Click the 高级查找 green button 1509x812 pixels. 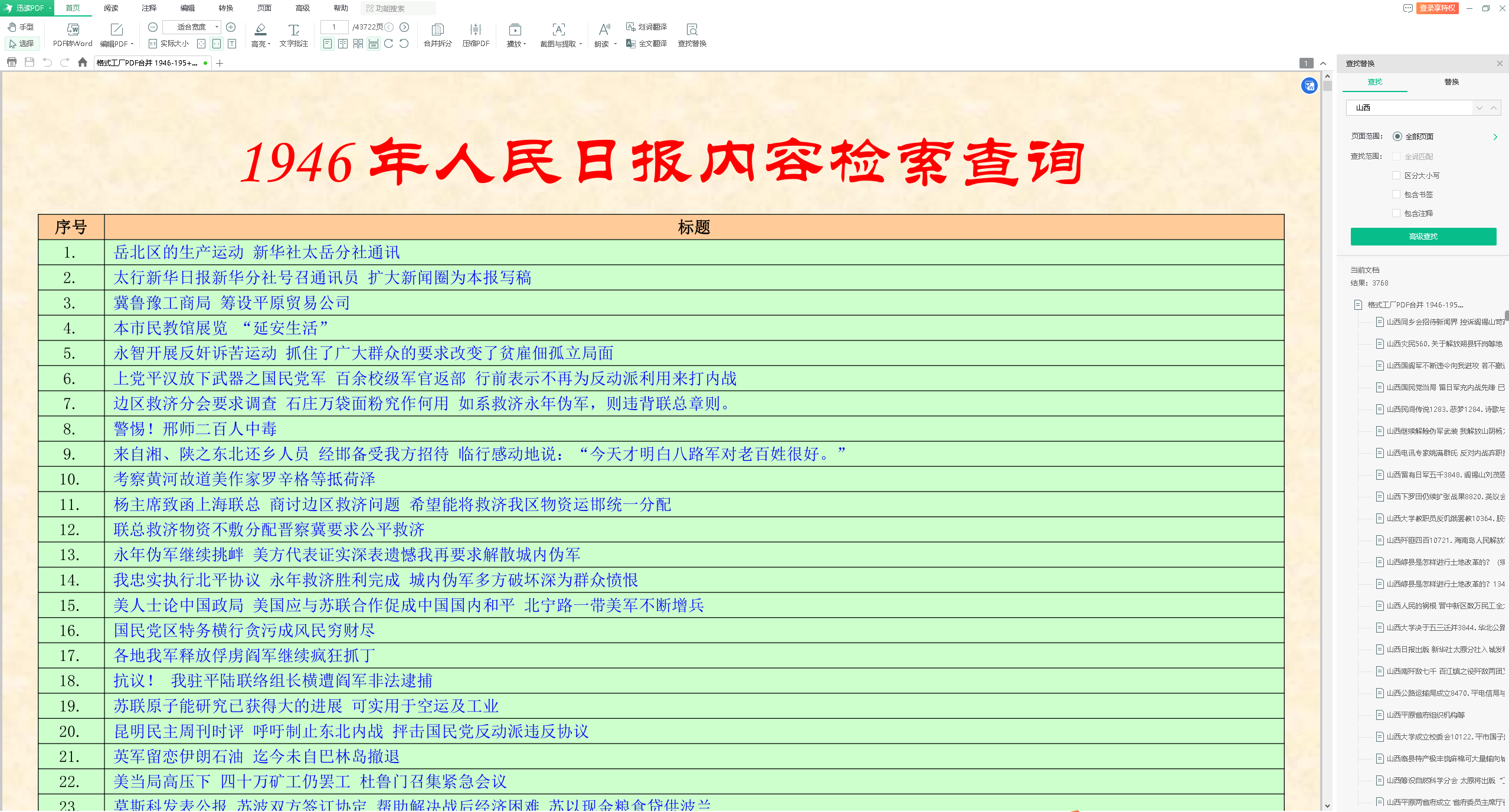[x=1423, y=237]
